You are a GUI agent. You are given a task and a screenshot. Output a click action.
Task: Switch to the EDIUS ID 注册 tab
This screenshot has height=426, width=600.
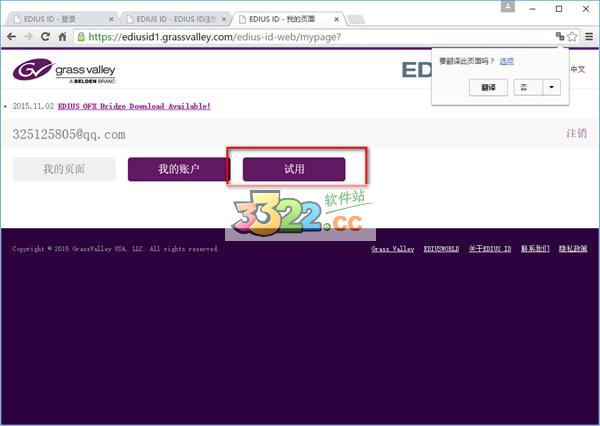[174, 19]
